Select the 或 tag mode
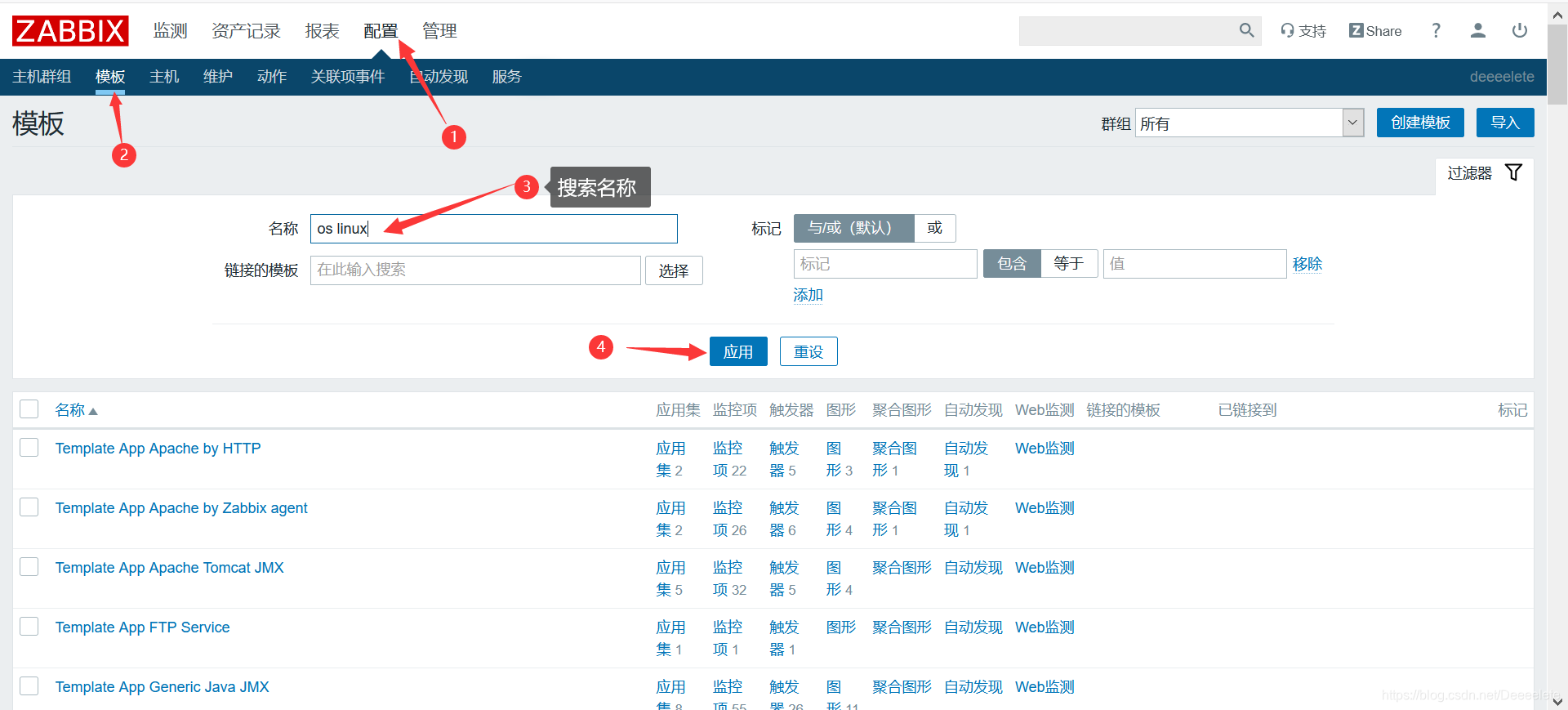The width and height of the screenshot is (1568, 710). 935,228
